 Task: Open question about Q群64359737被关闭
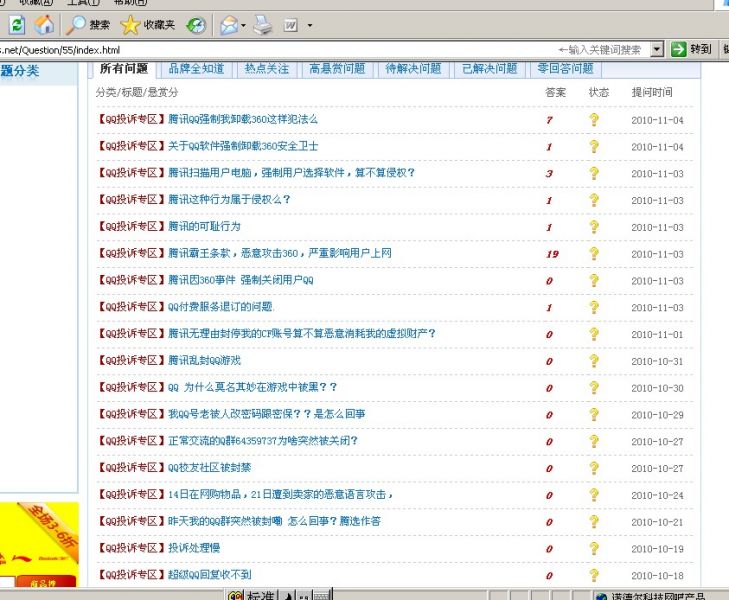coord(263,441)
